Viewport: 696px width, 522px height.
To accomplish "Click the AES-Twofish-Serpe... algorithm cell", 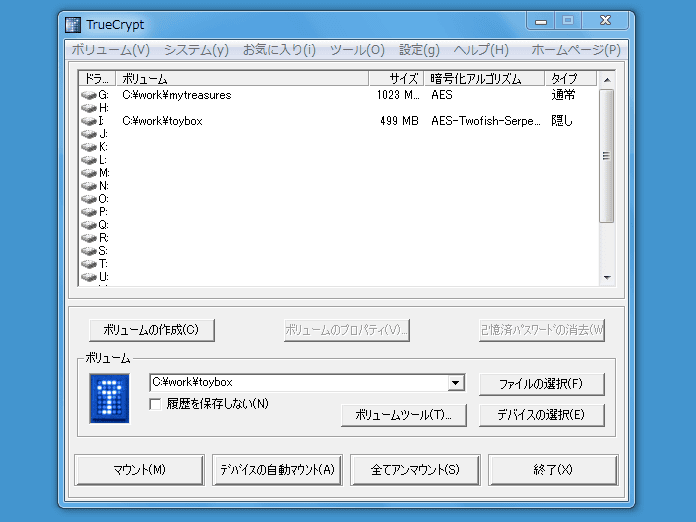I will tap(486, 121).
